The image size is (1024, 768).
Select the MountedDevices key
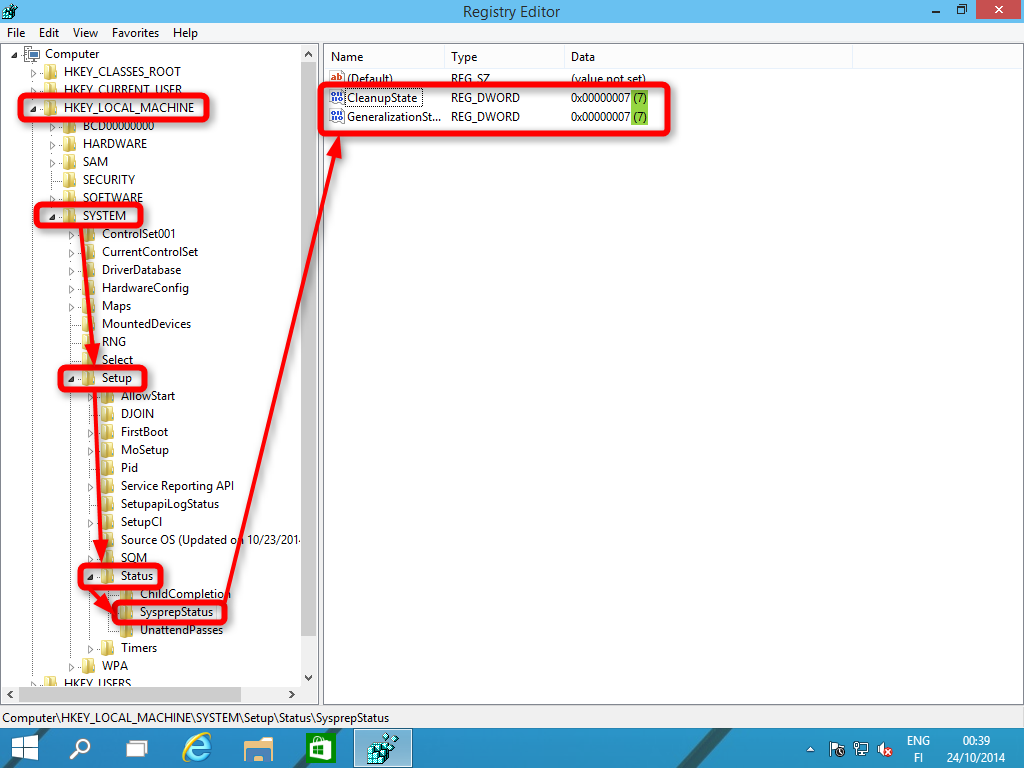(146, 324)
